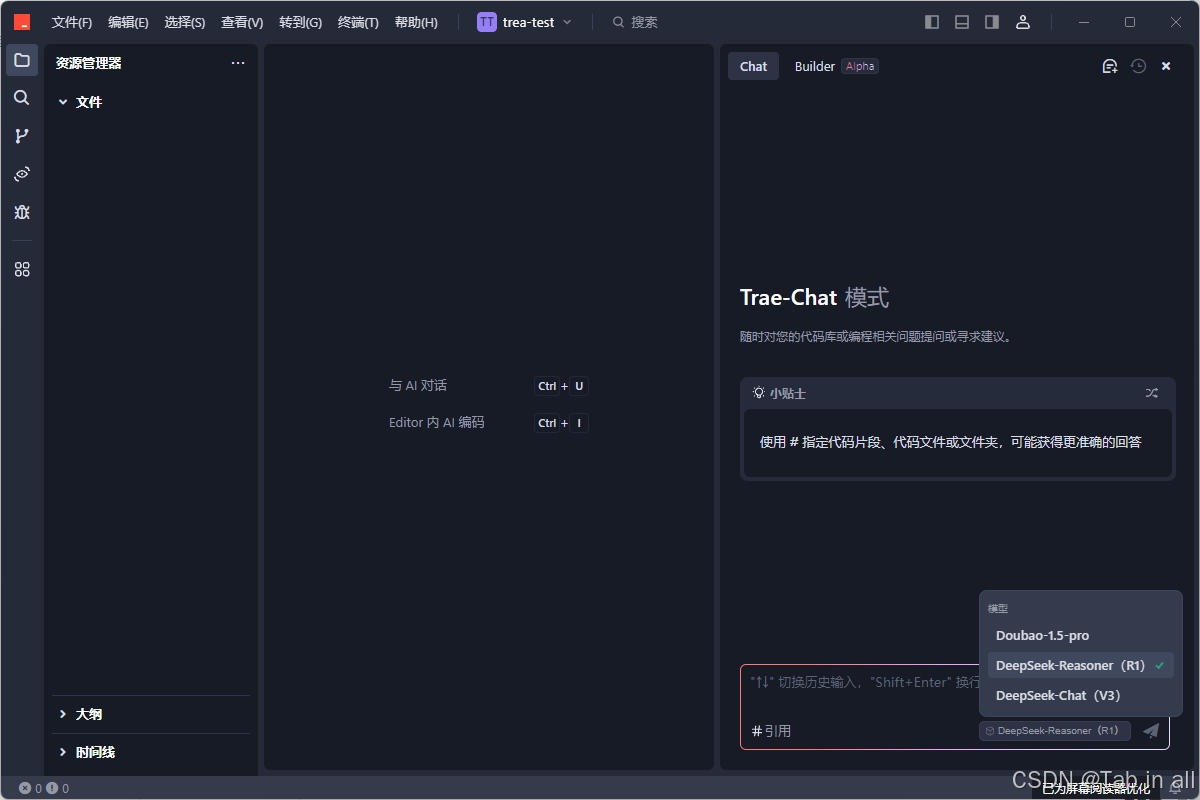Viewport: 1200px width, 800px height.
Task: Open the chat history clock icon
Action: coord(1138,65)
